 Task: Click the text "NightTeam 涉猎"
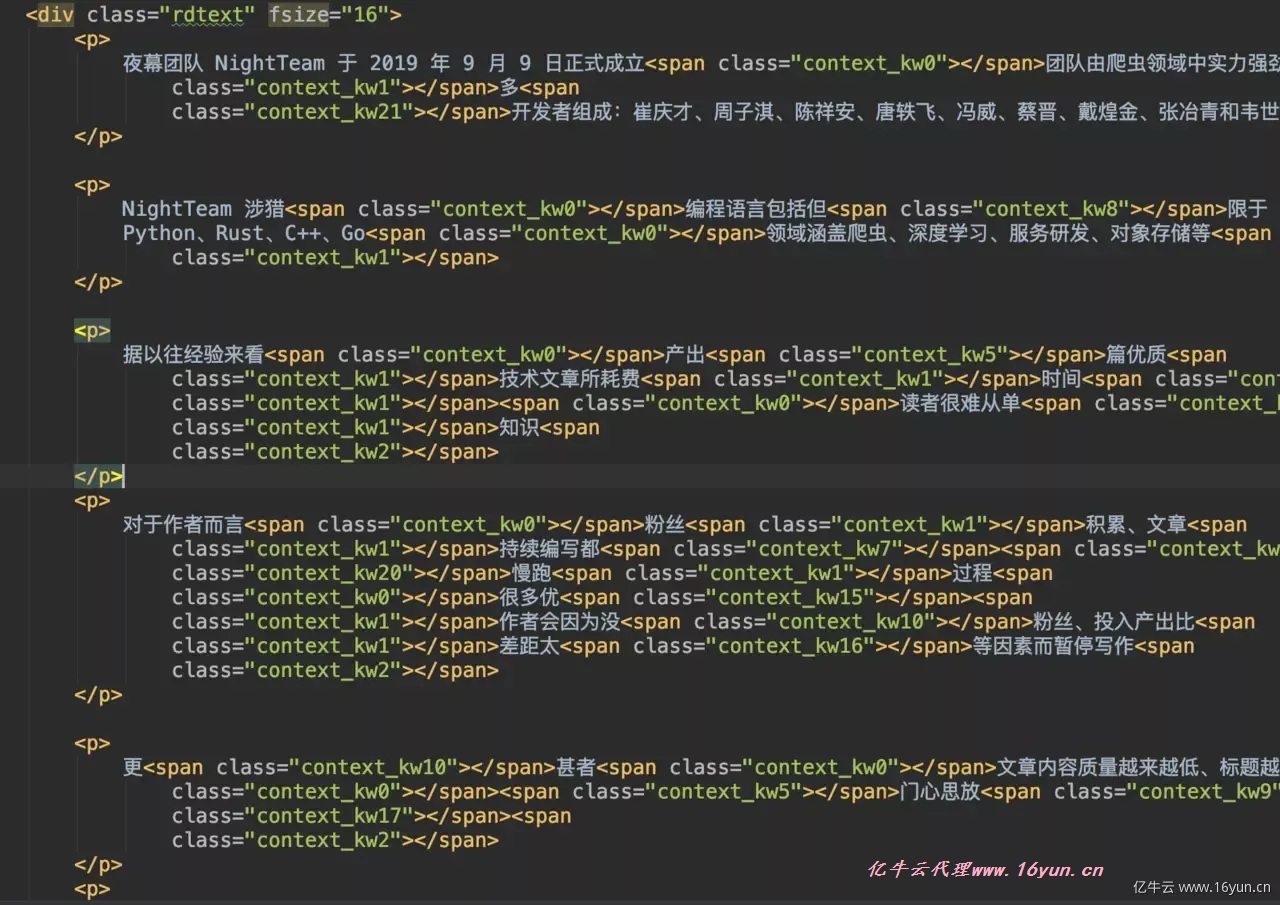coord(203,209)
